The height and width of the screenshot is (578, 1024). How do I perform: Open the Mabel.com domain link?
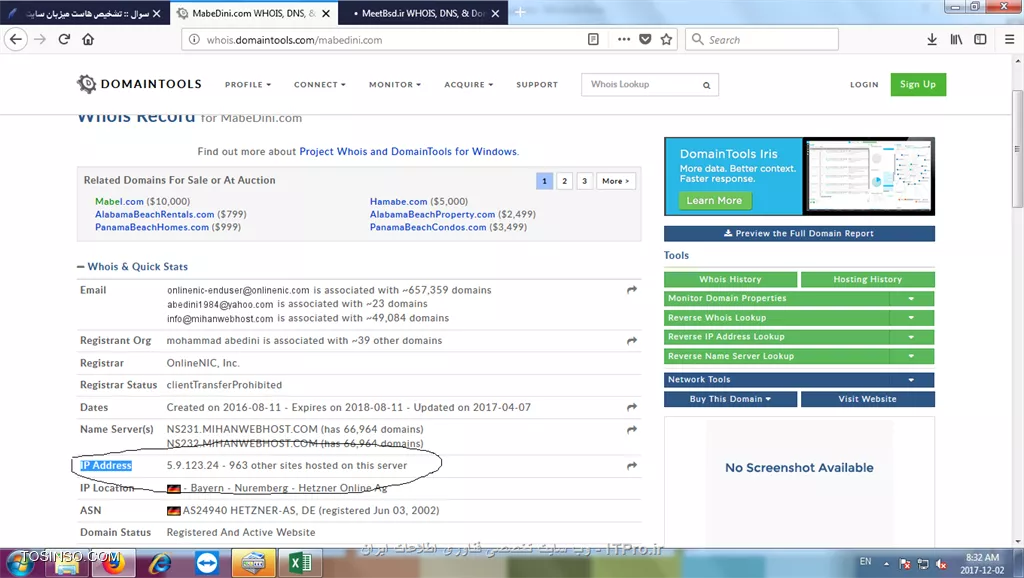point(119,202)
